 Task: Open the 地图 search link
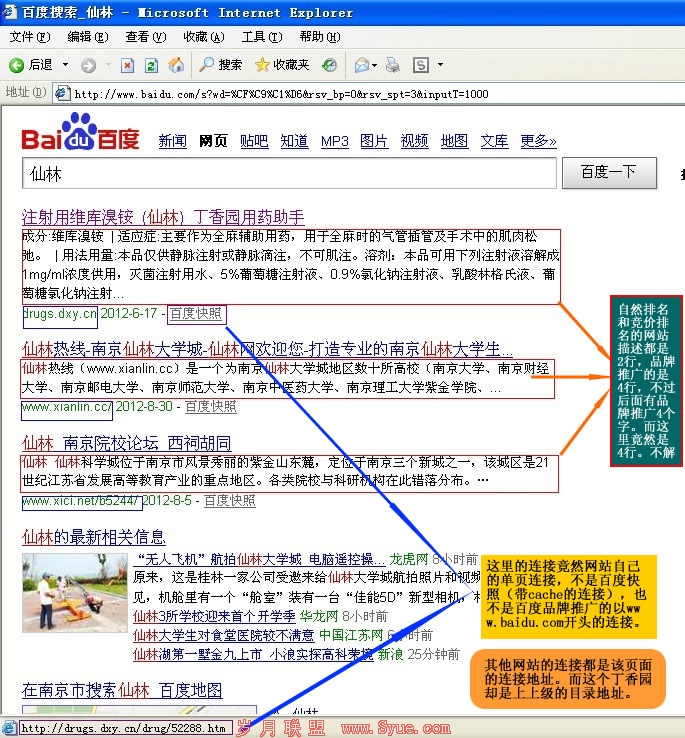pos(454,141)
